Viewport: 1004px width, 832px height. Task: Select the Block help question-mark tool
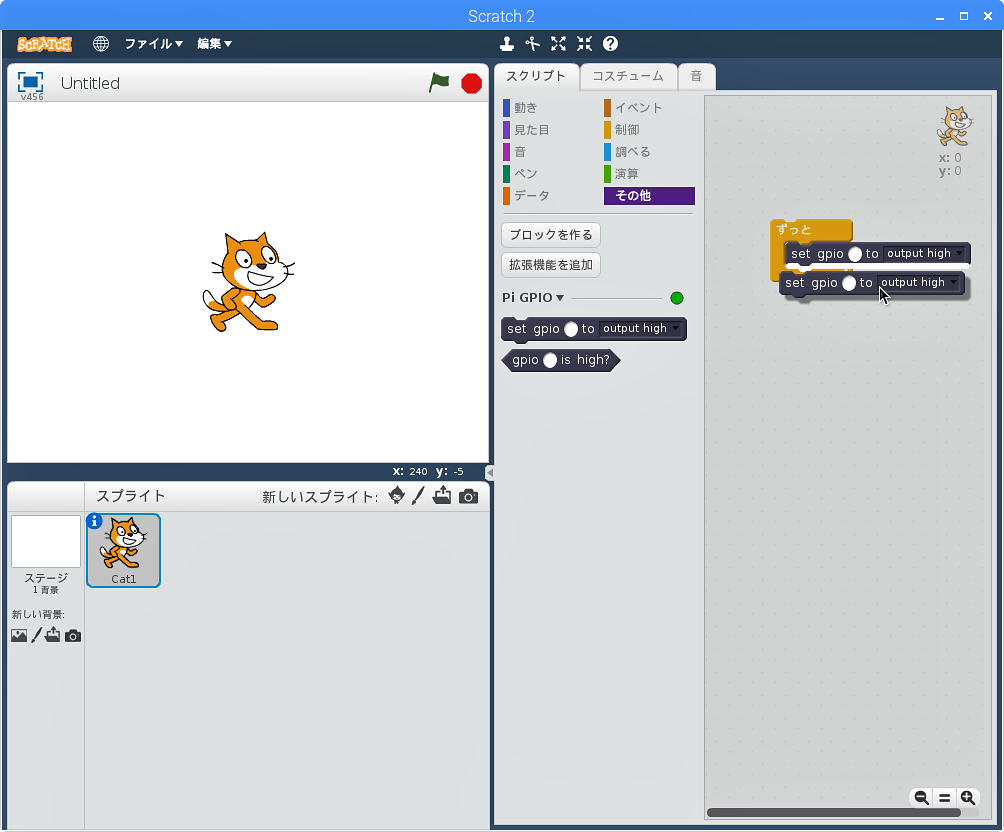tap(610, 44)
